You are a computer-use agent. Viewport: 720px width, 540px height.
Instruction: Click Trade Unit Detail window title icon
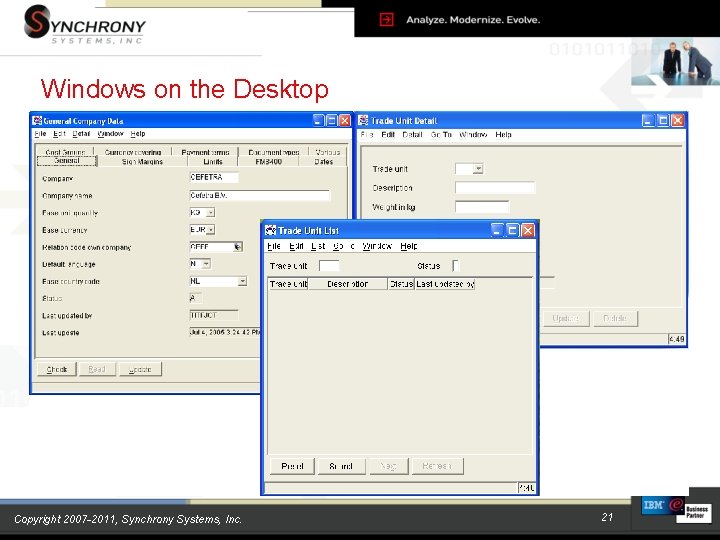tap(363, 120)
